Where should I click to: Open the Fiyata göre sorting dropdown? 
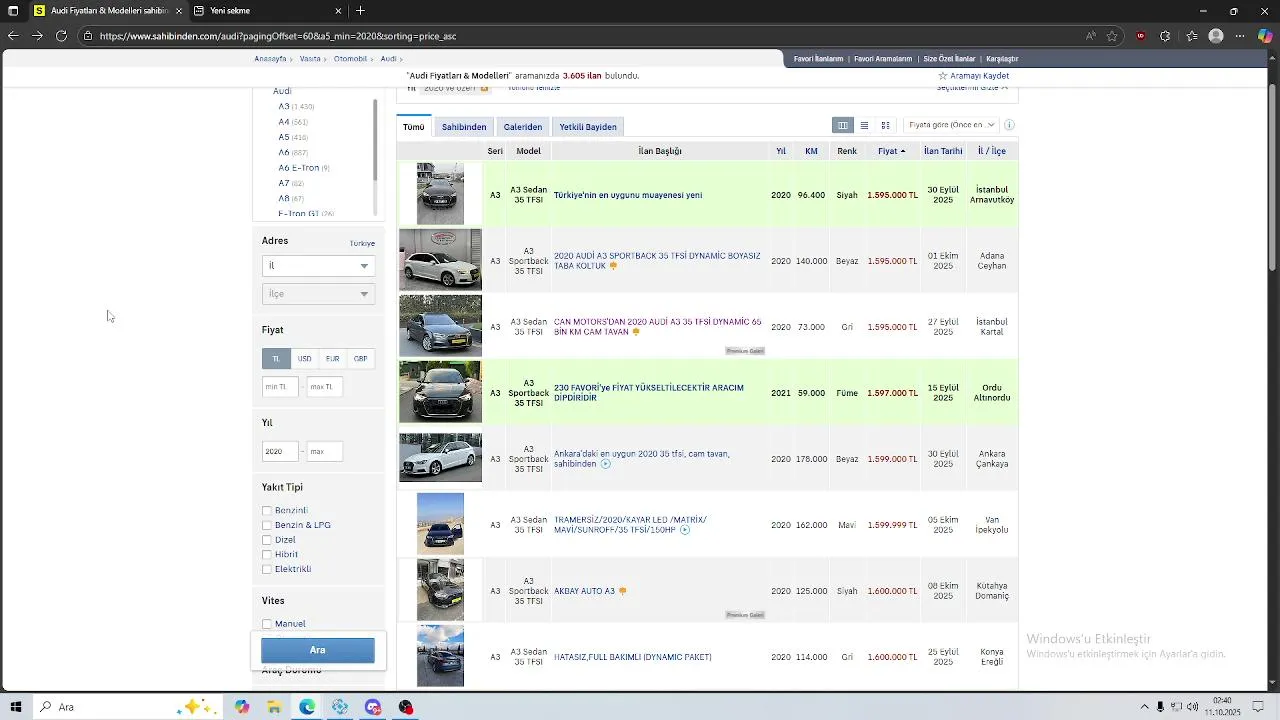pos(951,125)
